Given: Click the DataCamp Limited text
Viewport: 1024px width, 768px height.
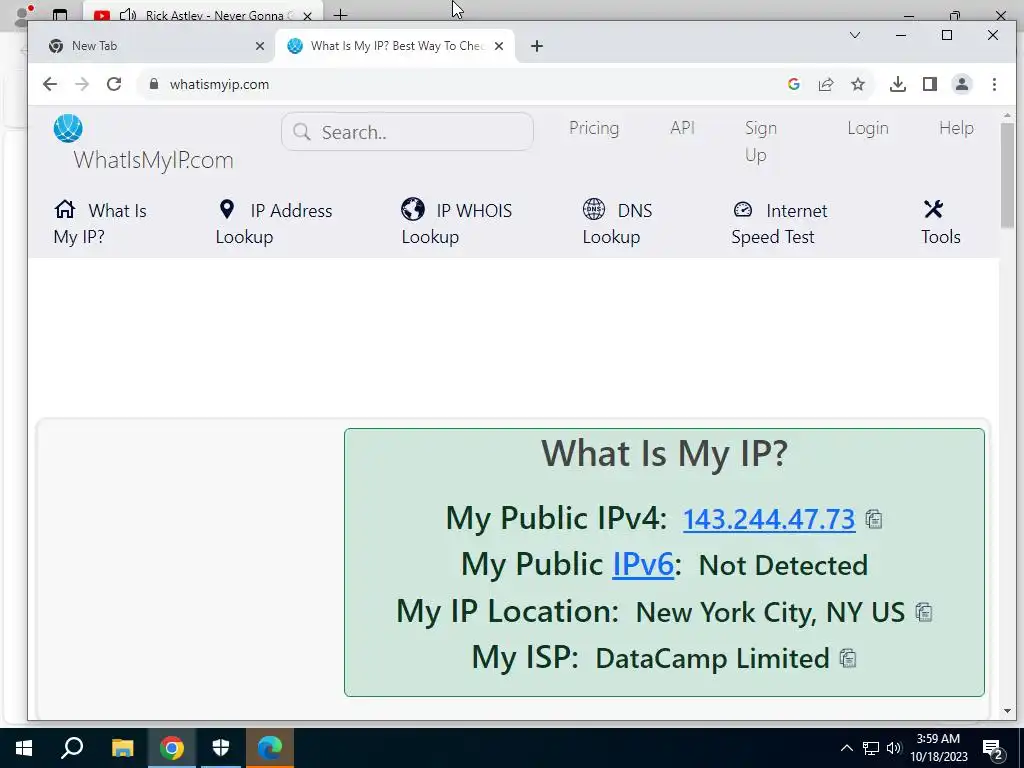Looking at the screenshot, I should (712, 658).
